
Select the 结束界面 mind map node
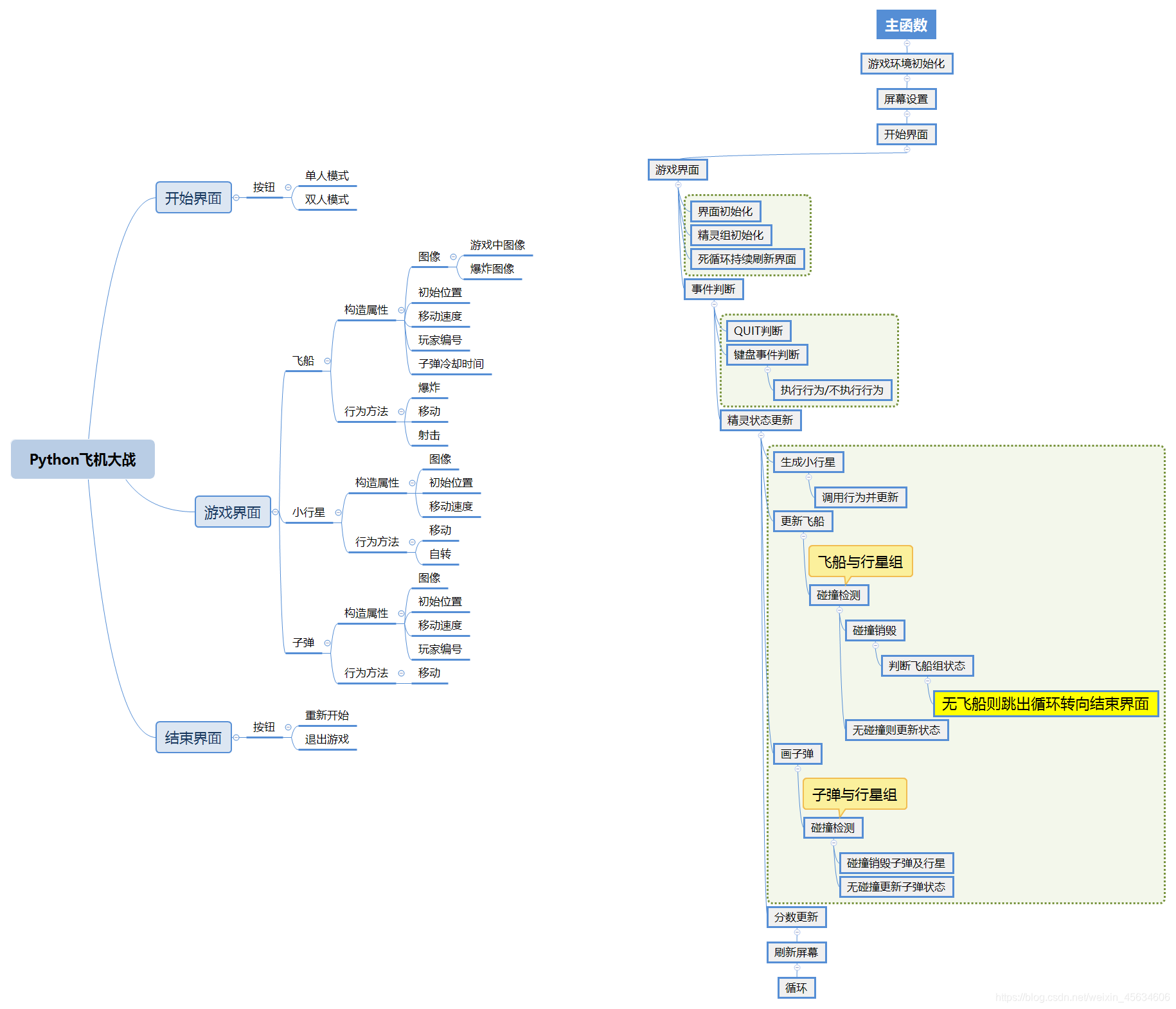[193, 737]
